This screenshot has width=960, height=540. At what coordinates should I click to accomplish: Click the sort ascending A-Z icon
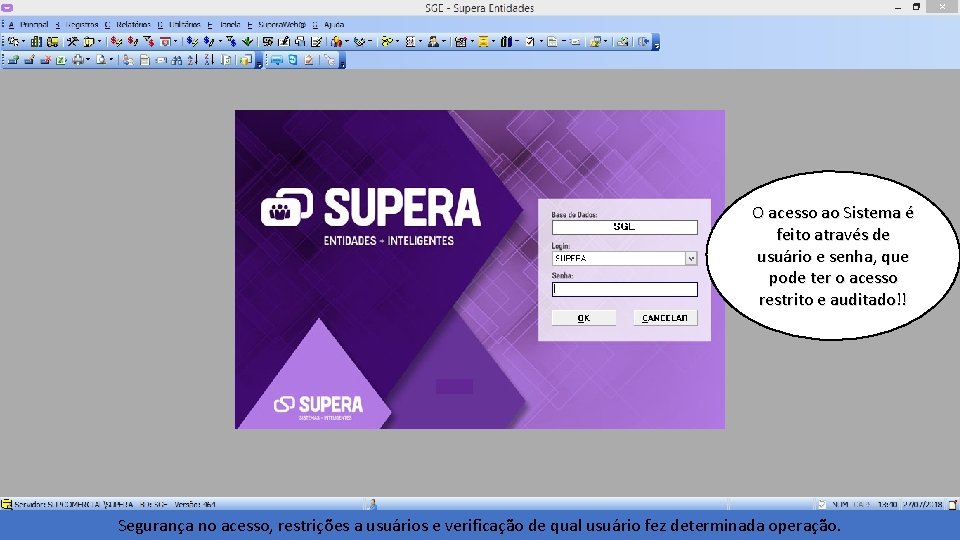(193, 60)
